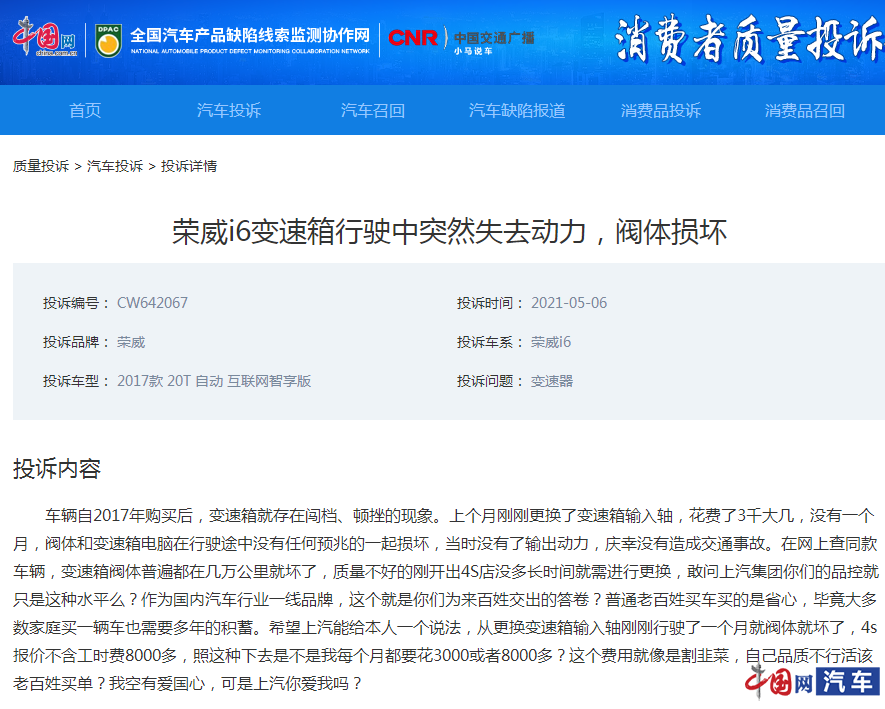The width and height of the screenshot is (885, 709).
Task: Click the 全国汽车产品缺陷线索监测协作网 header text
Action: (x=250, y=36)
